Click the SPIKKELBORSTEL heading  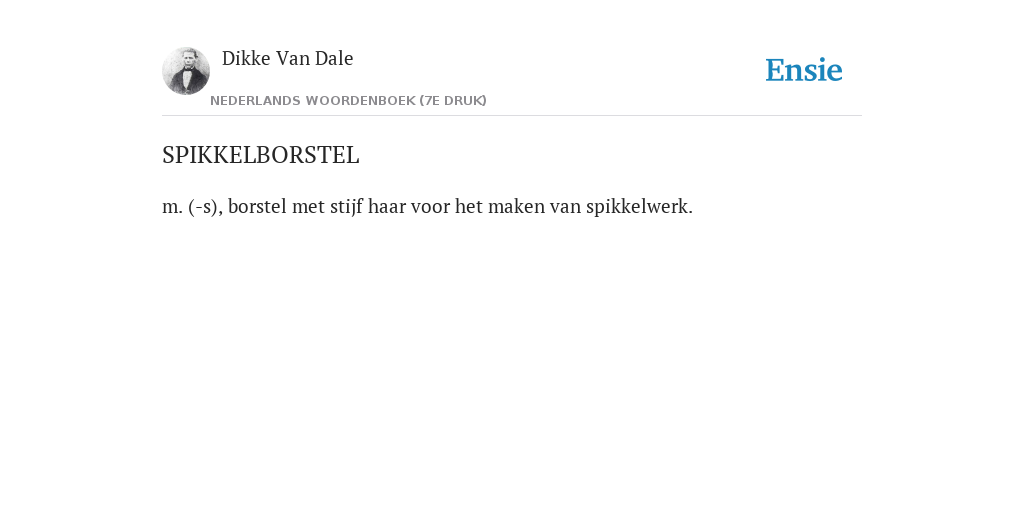pos(261,155)
